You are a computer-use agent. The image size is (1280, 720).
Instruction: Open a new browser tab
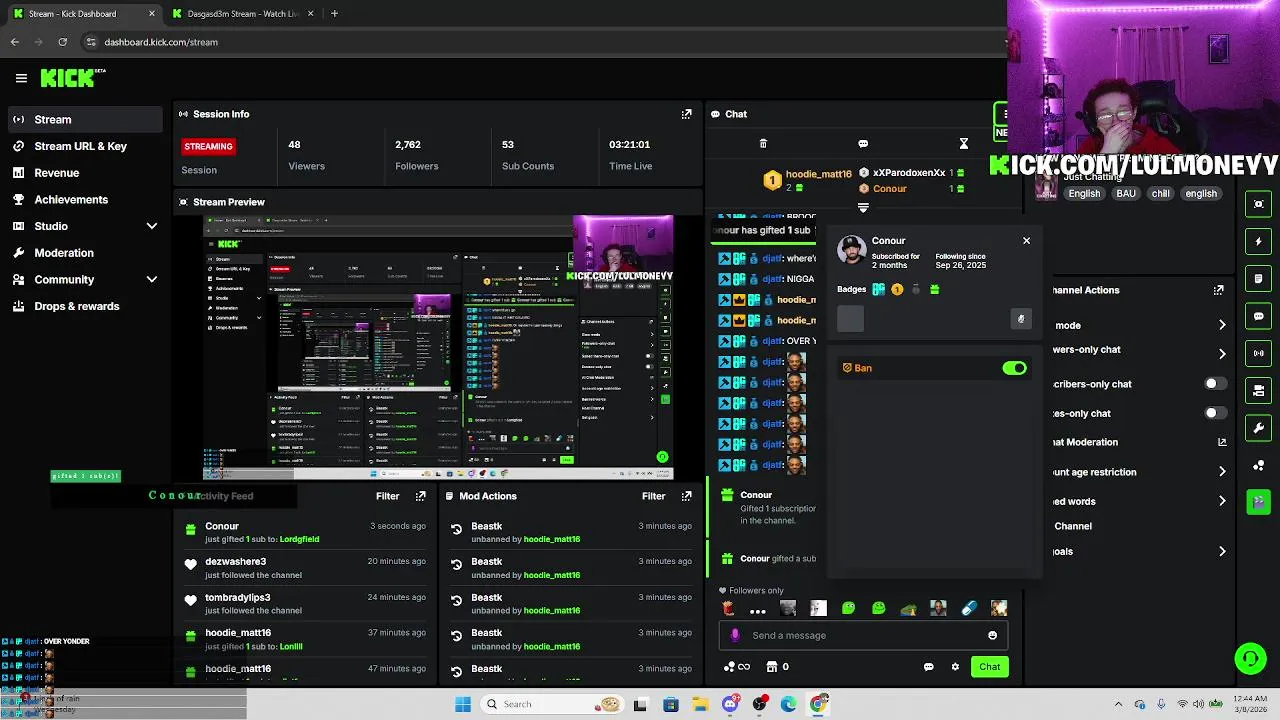pos(334,14)
